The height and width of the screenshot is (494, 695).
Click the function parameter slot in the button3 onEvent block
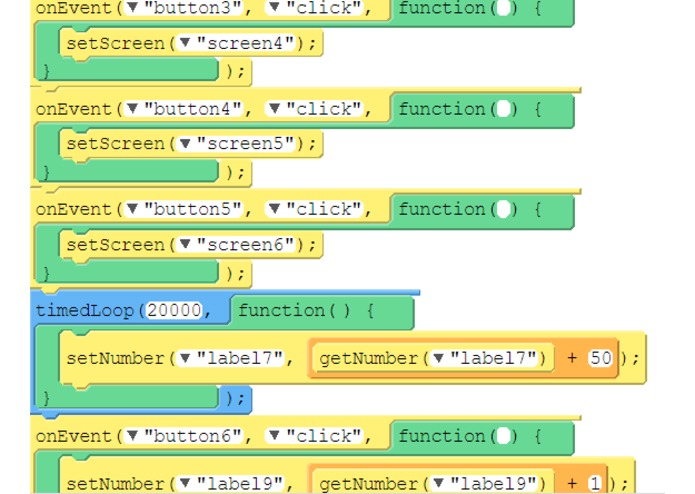point(504,8)
